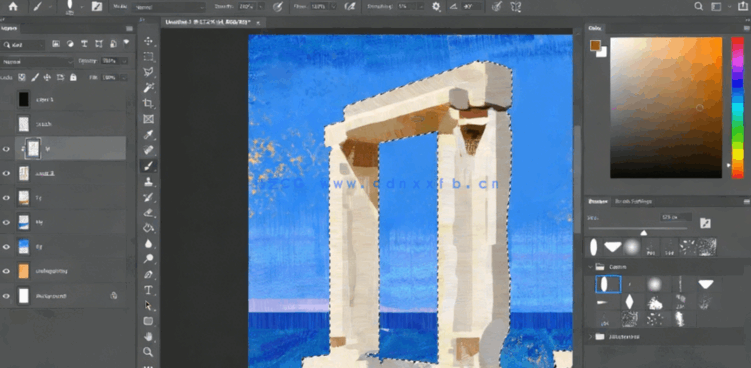This screenshot has height=368, width=751.
Task: Toggle lock all icon in Layers panel
Action: tap(73, 77)
